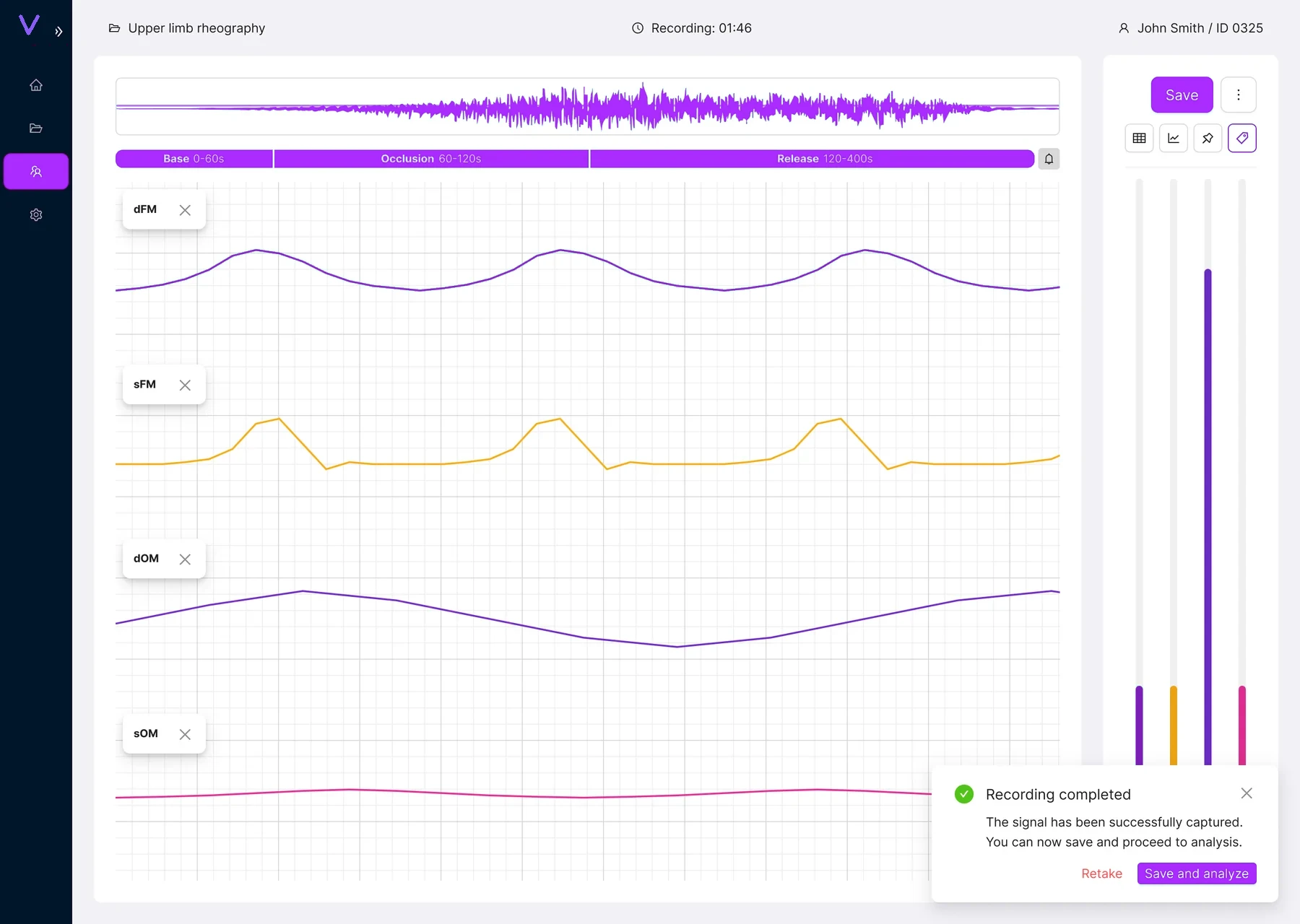The width and height of the screenshot is (1300, 924).
Task: Remove the dOM channel label
Action: 185,559
